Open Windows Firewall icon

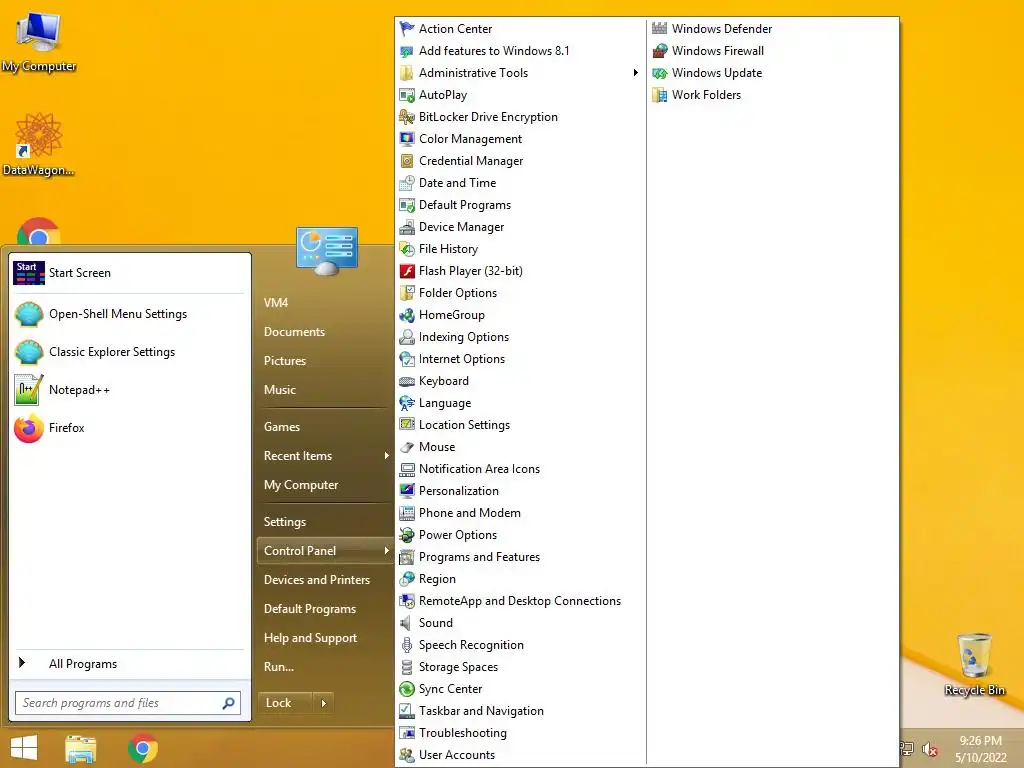coord(660,50)
